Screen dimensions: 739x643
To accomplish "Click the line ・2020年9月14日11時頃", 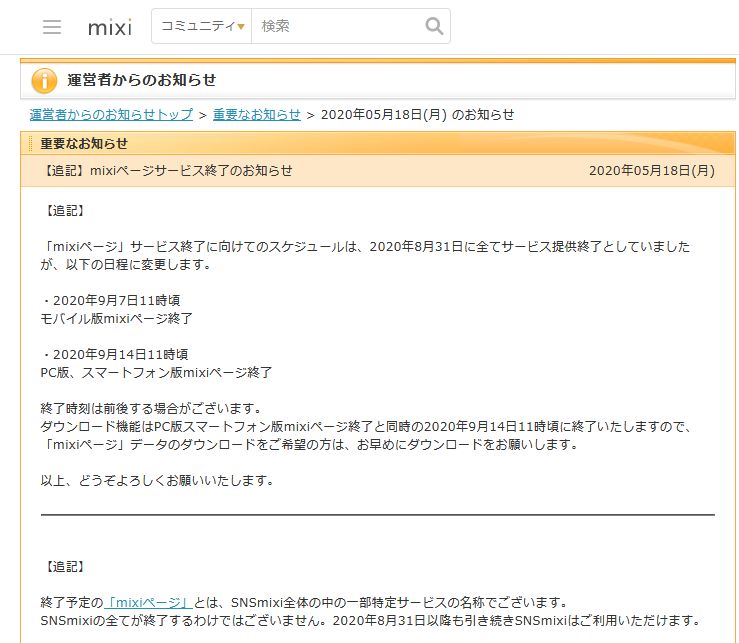I will click(x=115, y=354).
